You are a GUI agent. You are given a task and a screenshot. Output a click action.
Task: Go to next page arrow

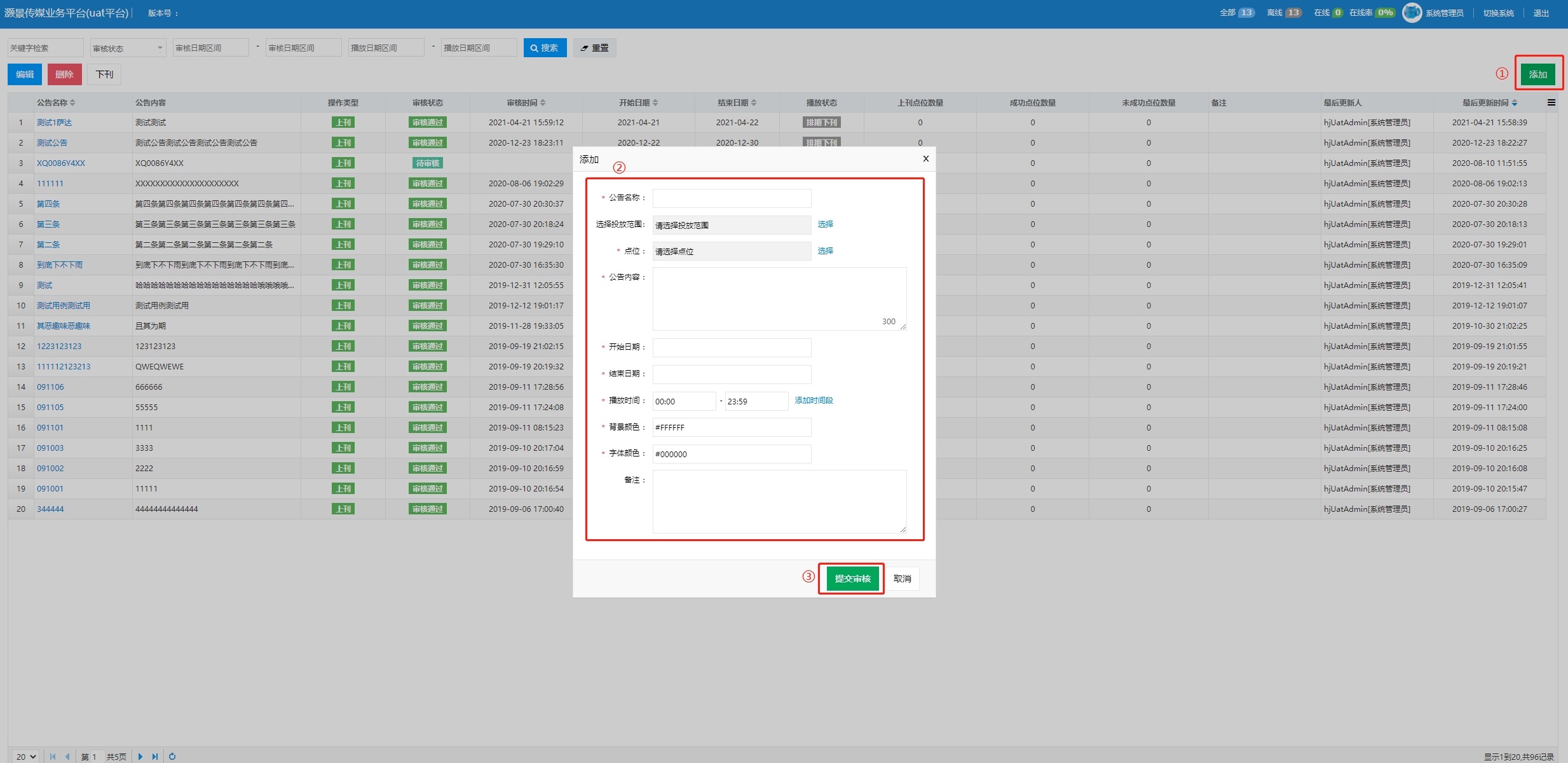pos(140,757)
